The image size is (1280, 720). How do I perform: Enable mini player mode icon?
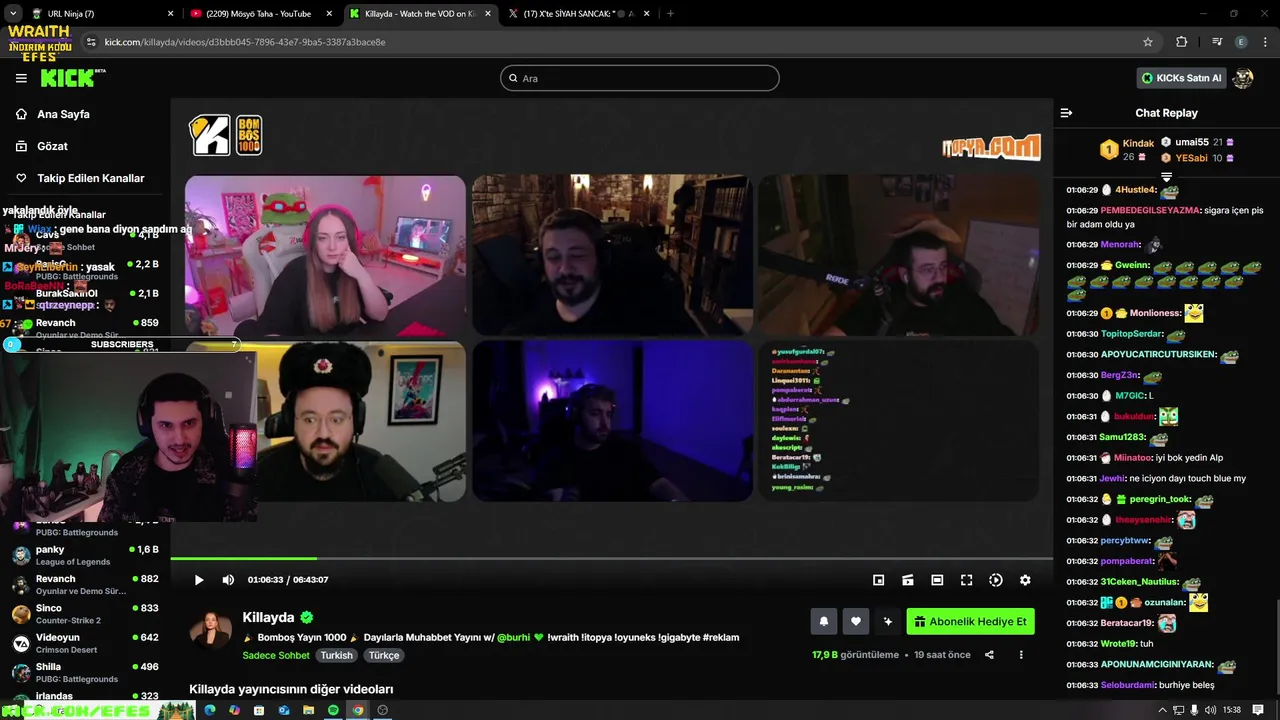878,580
